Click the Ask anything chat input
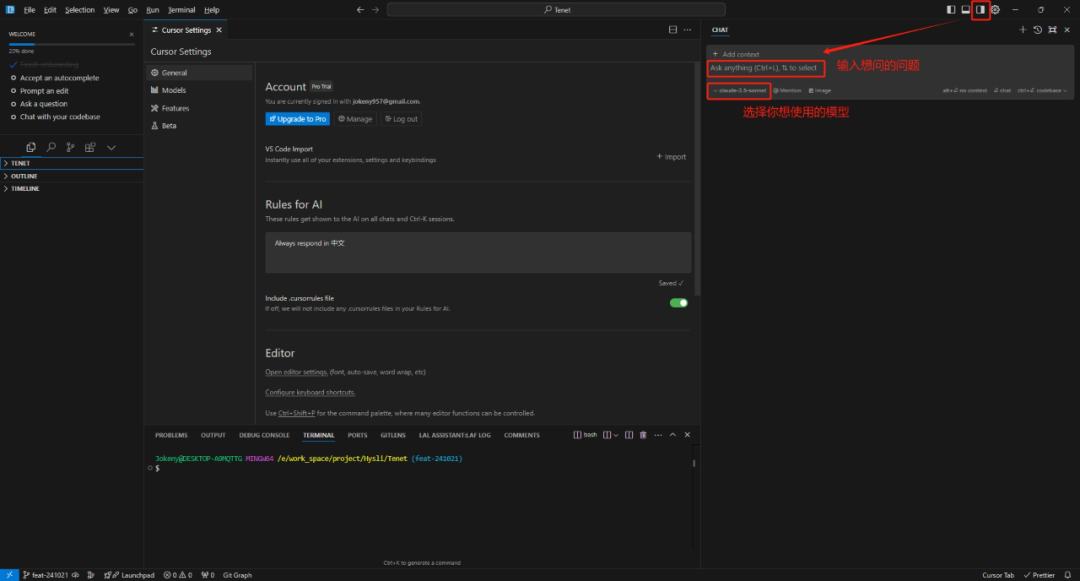 [x=765, y=68]
